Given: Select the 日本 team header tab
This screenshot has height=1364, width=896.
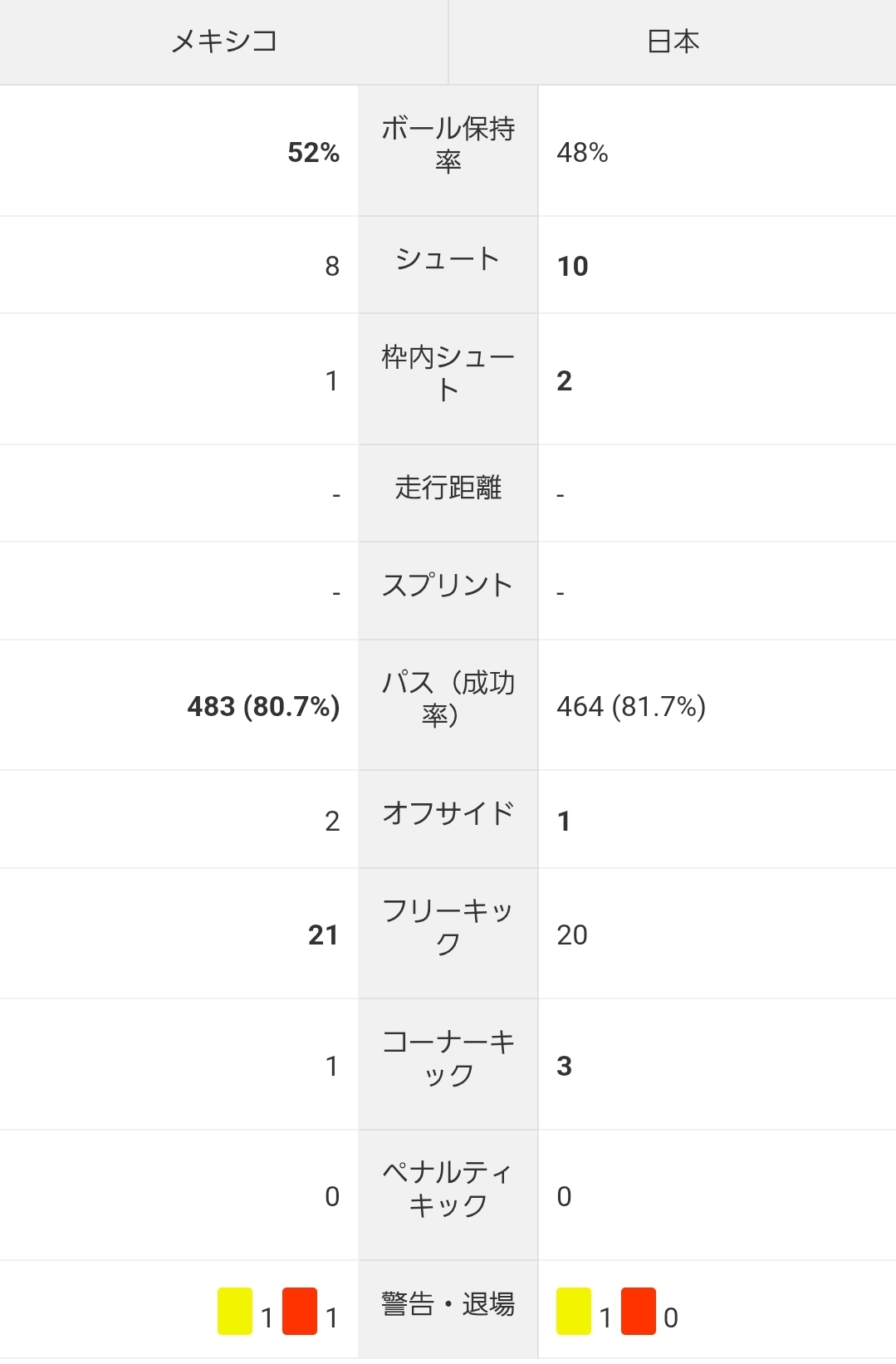Looking at the screenshot, I should (673, 42).
